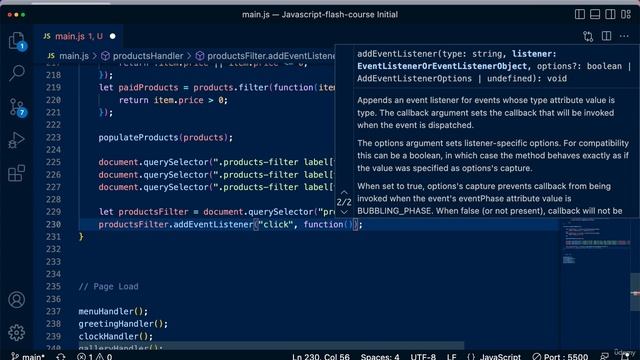Open the Manage gear icon
The width and height of the screenshot is (640, 360).
coord(16,333)
